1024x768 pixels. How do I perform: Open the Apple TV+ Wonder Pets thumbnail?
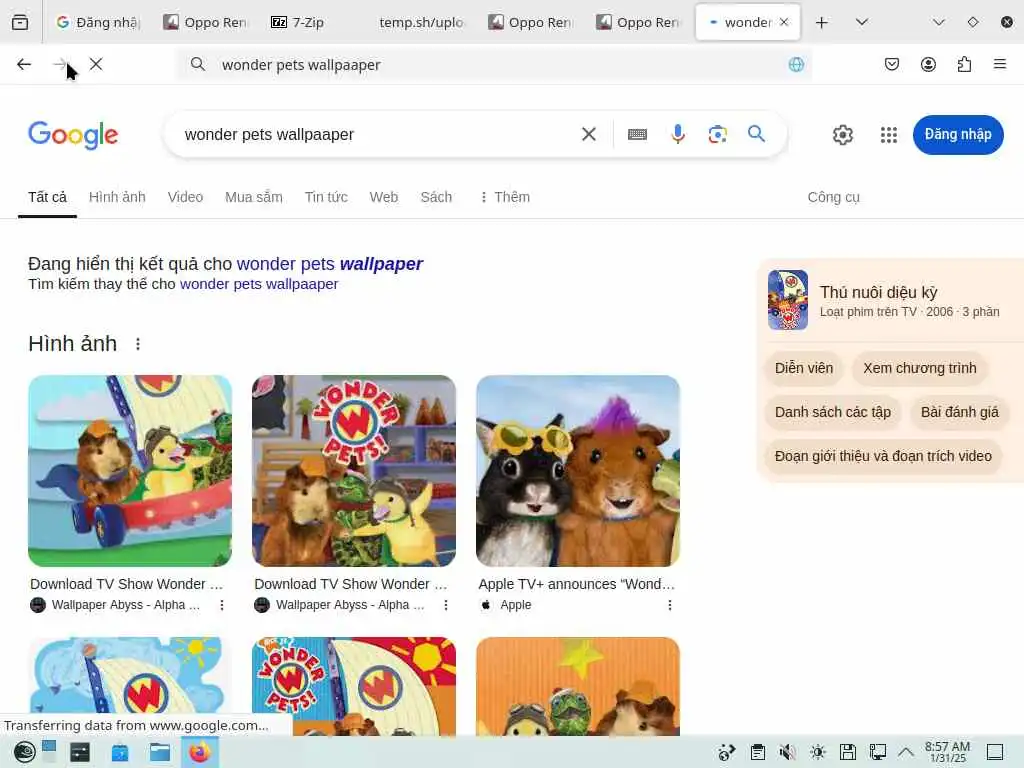[x=578, y=470]
